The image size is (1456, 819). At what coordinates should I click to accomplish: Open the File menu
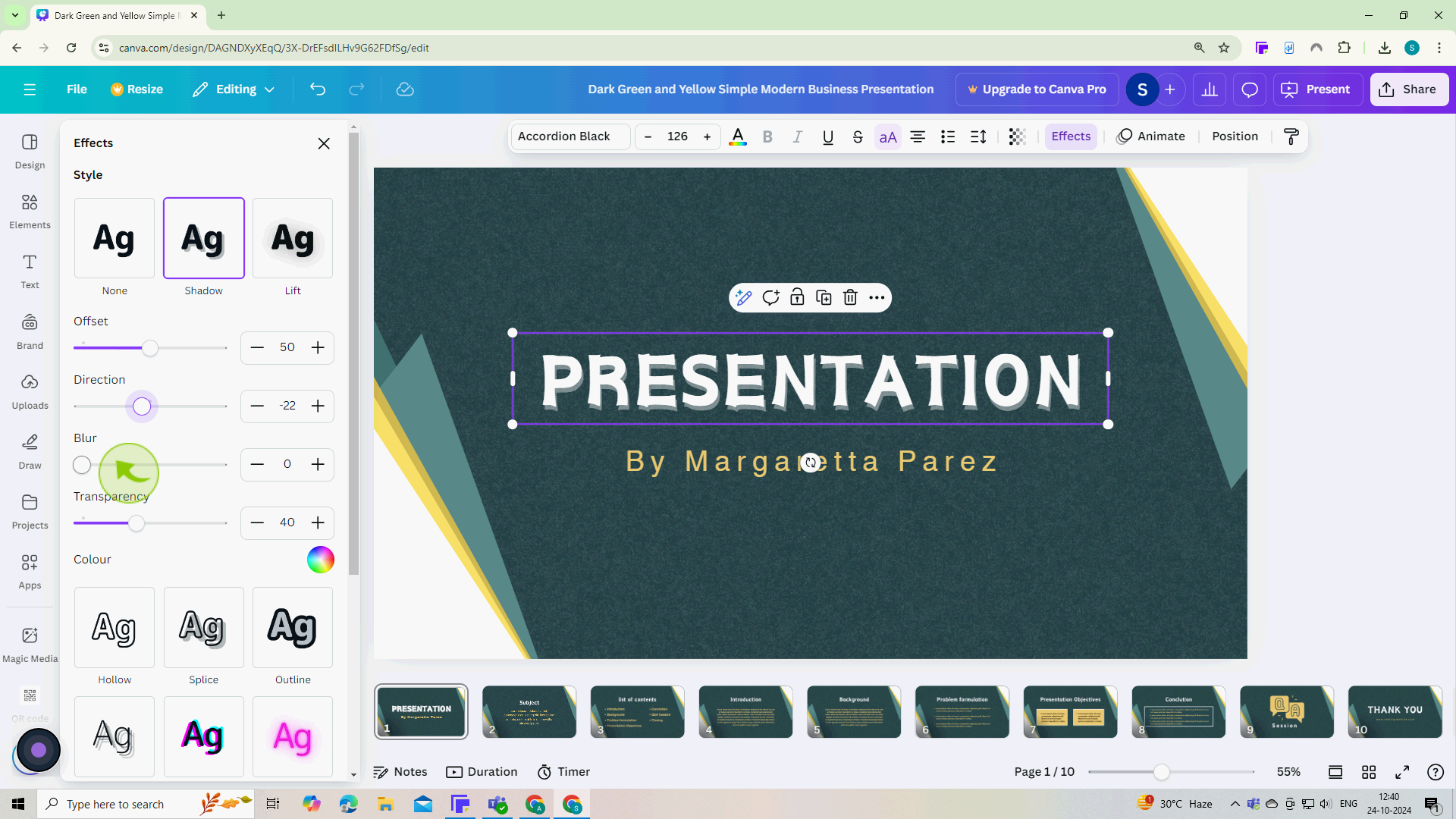click(x=76, y=89)
